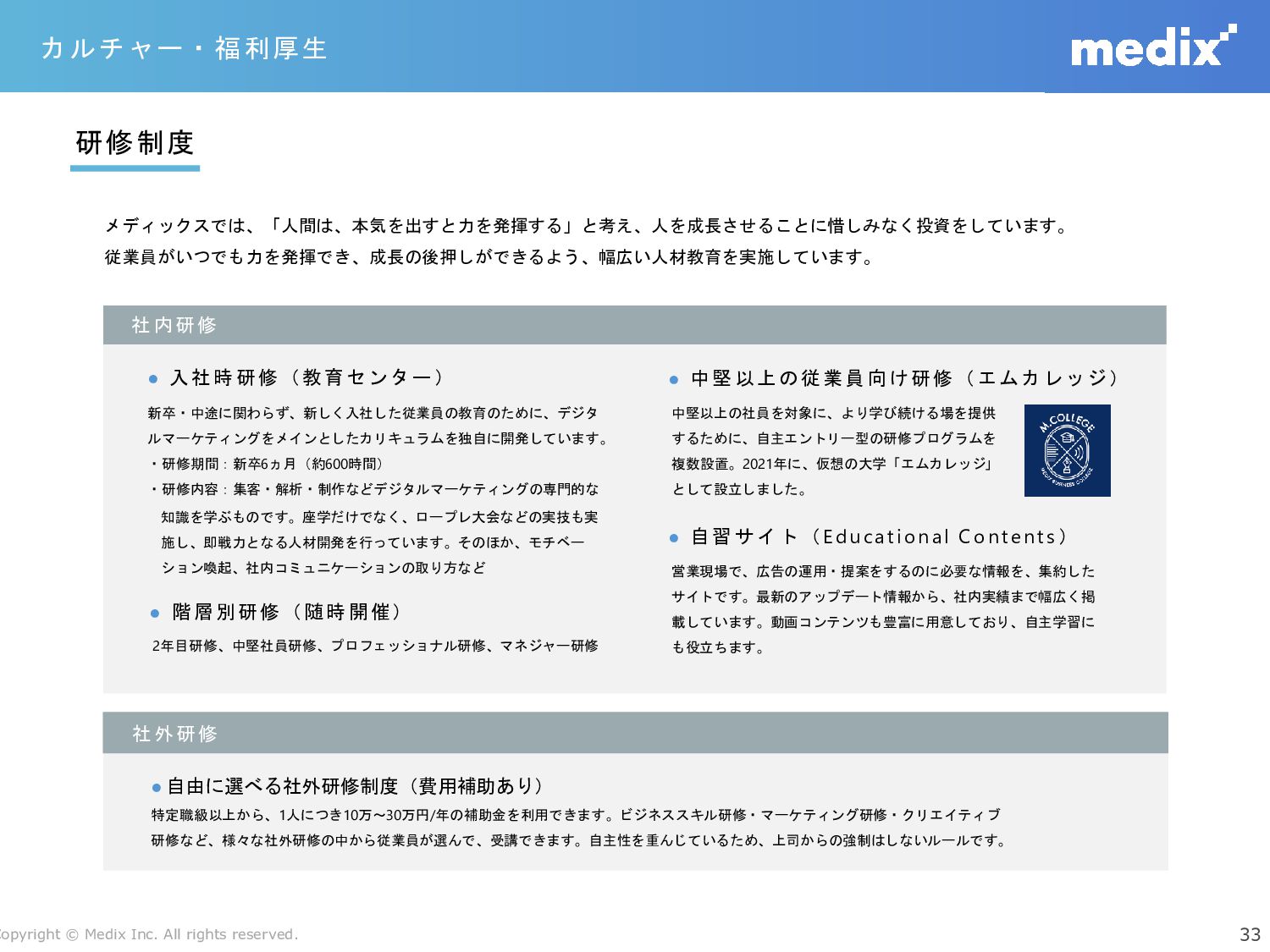This screenshot has height=952, width=1270.
Task: Click heading 中堅以上の従業員向け研修（エムカレッジ）
Action: [x=905, y=378]
